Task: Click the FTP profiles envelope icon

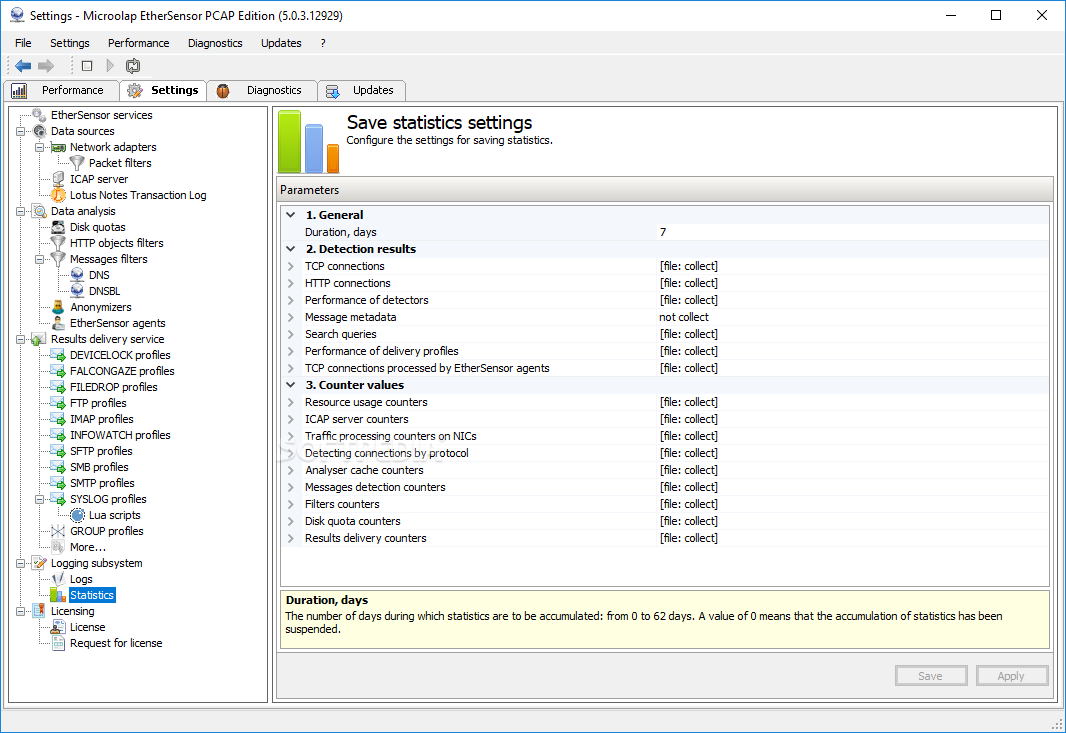Action: pyautogui.click(x=58, y=403)
